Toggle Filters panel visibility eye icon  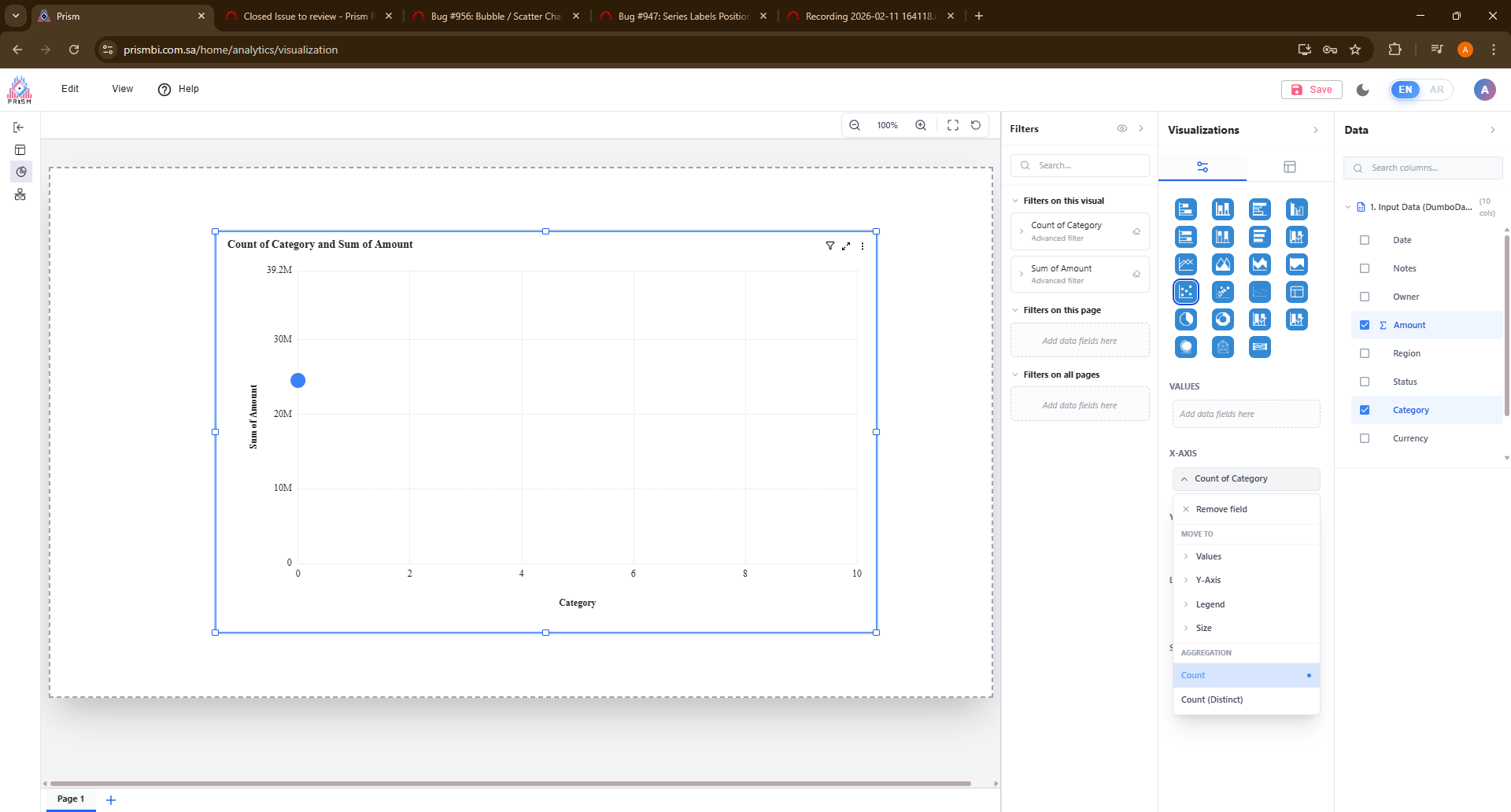point(1122,129)
